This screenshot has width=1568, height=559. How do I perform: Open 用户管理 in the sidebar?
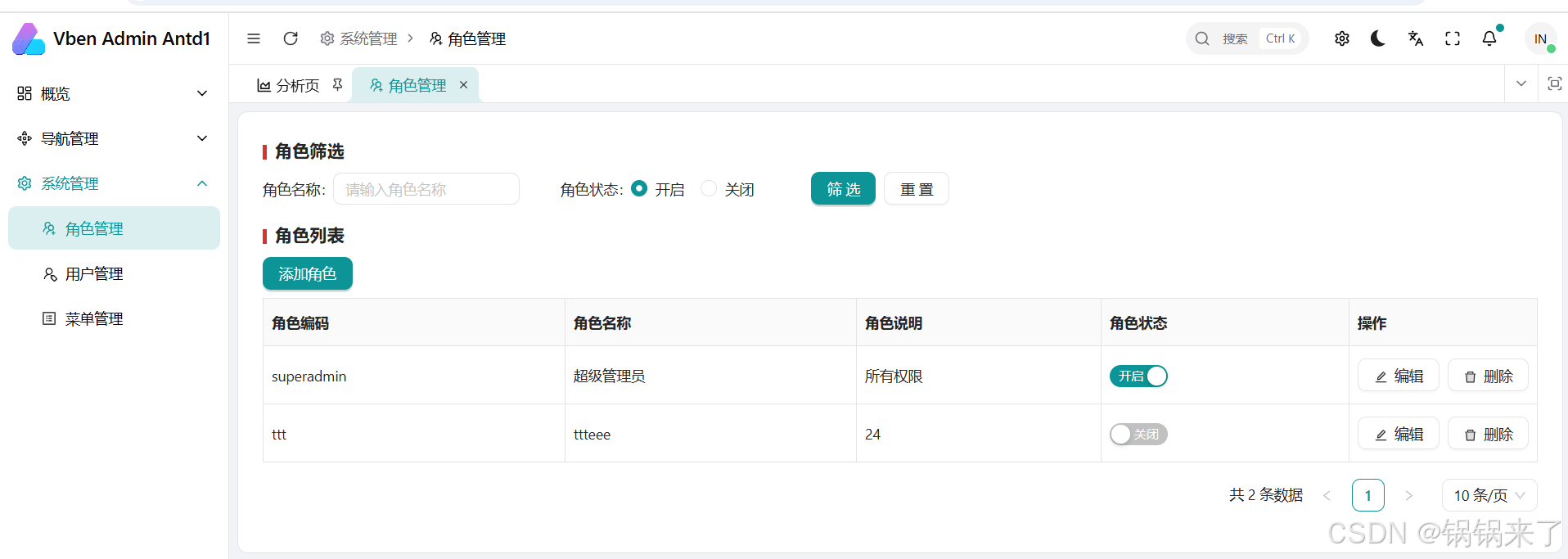point(114,273)
